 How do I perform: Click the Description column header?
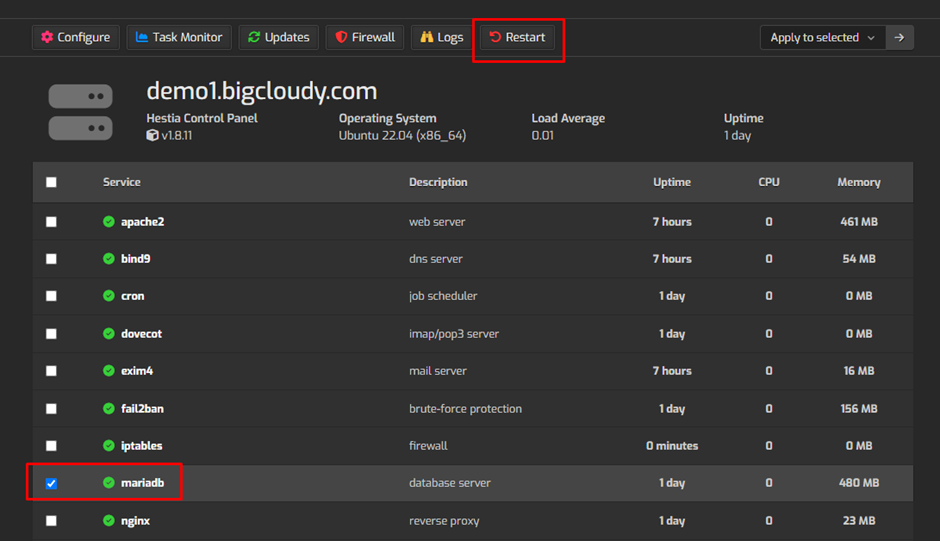coord(438,182)
